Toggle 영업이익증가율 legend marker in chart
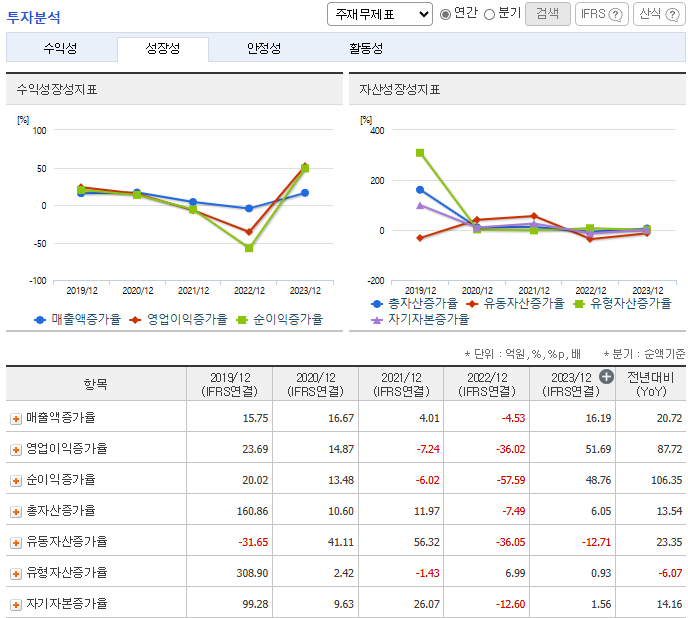Image resolution: width=688 pixels, height=618 pixels. coord(135,320)
